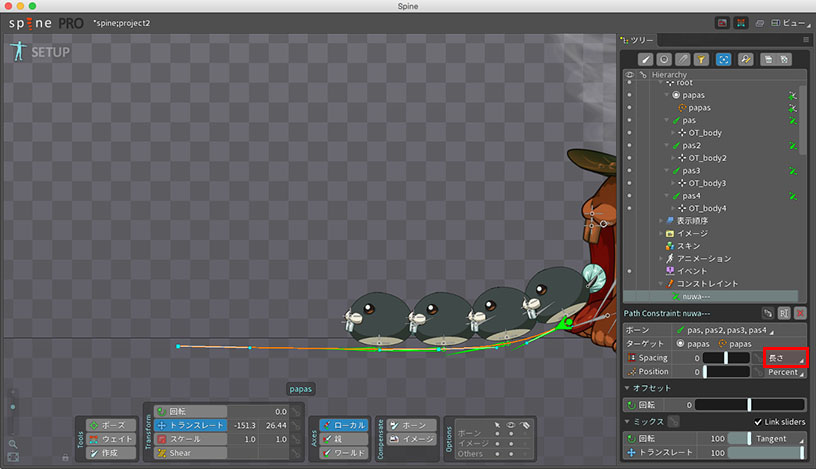The width and height of the screenshot is (816, 469).
Task: Click the offset 回転 slider
Action: pyautogui.click(x=749, y=404)
